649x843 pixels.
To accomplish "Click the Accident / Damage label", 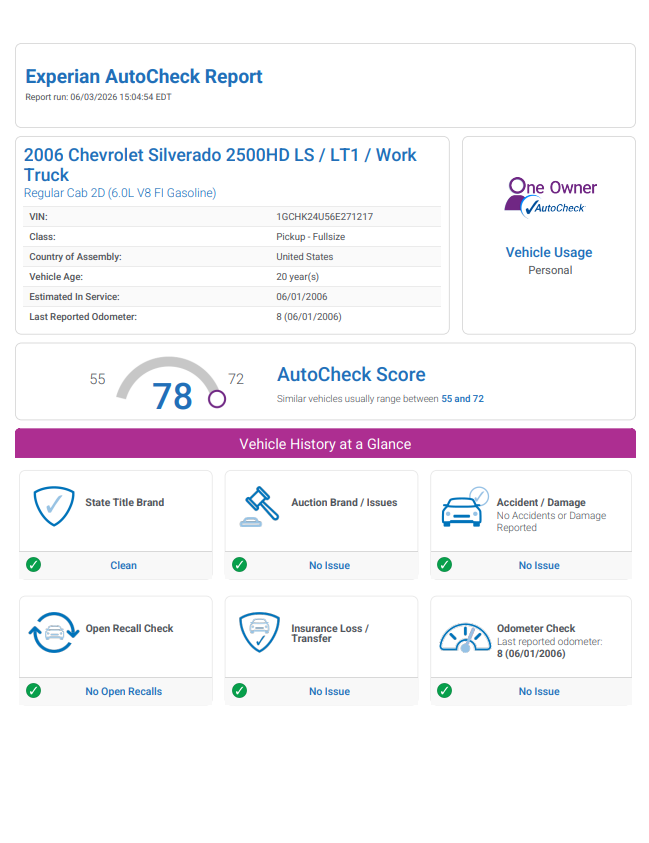I will pyautogui.click(x=541, y=502).
